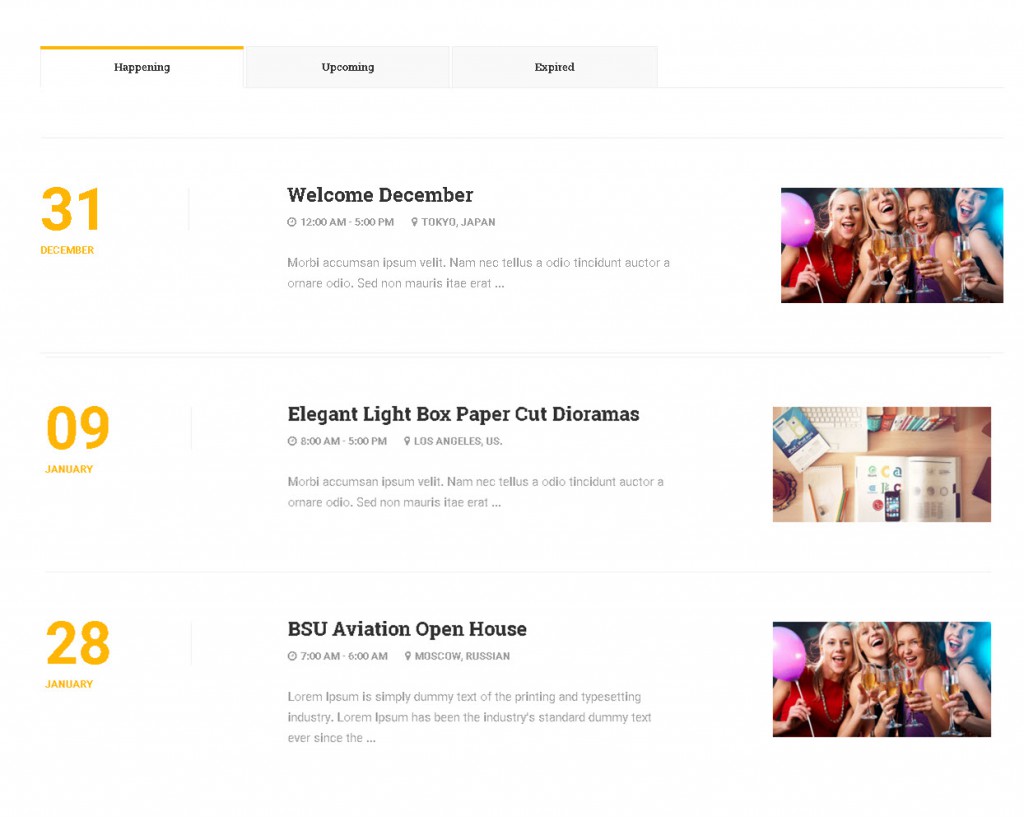Click the clock icon beside 8:00 AM - 5:00 PM
The image size is (1024, 817).
pyautogui.click(x=292, y=441)
